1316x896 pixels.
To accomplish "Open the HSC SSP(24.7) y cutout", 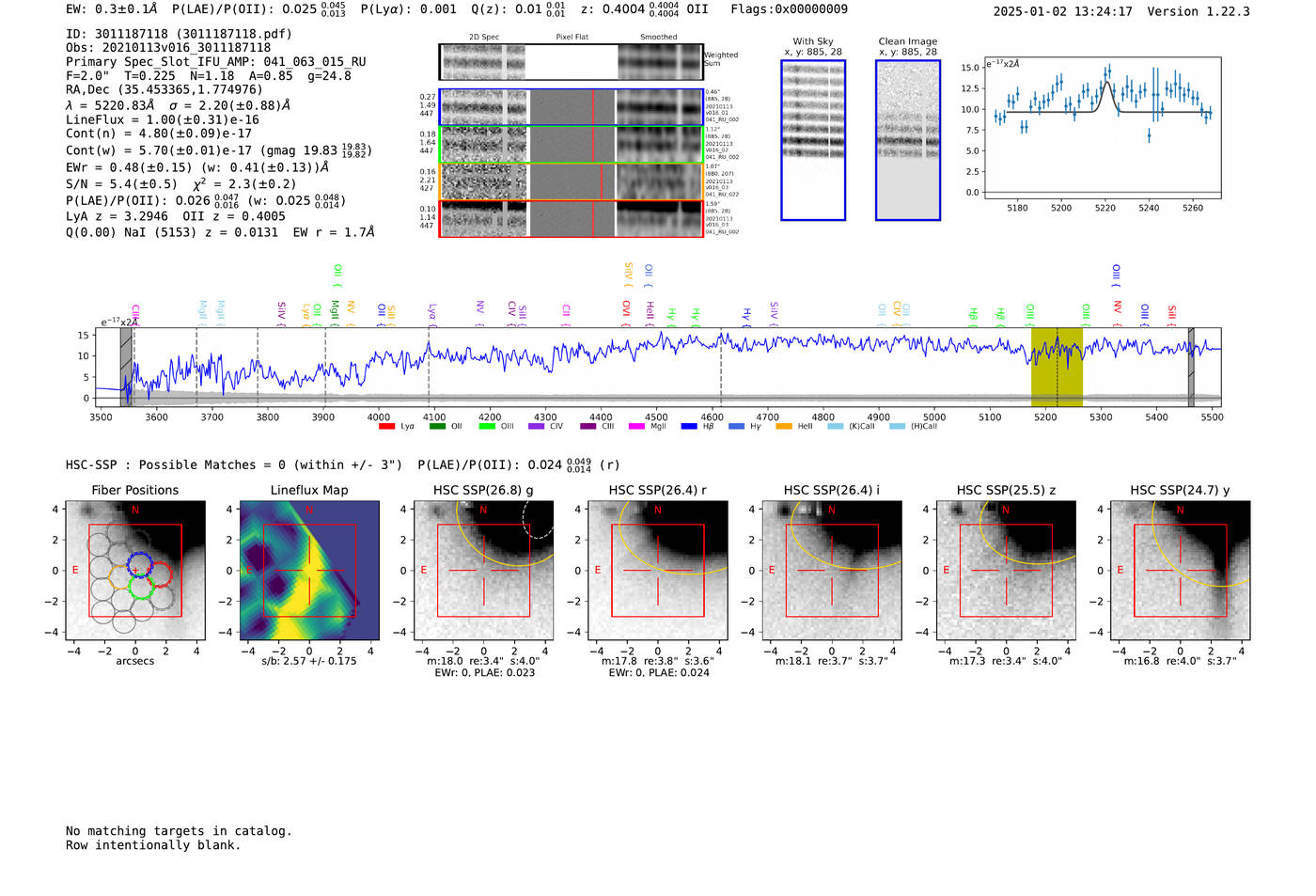I will [x=1181, y=571].
